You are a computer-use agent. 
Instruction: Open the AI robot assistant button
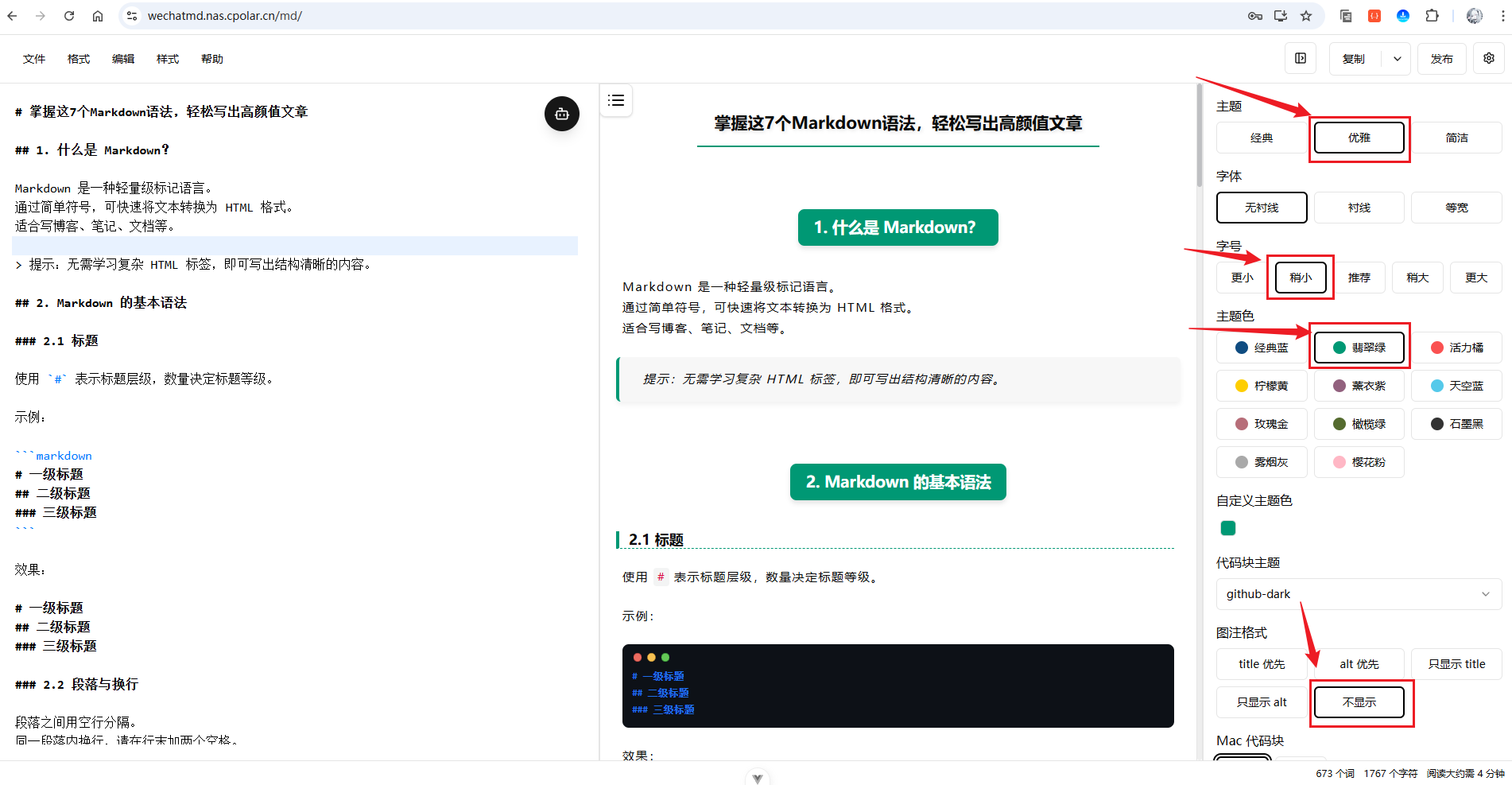(562, 114)
